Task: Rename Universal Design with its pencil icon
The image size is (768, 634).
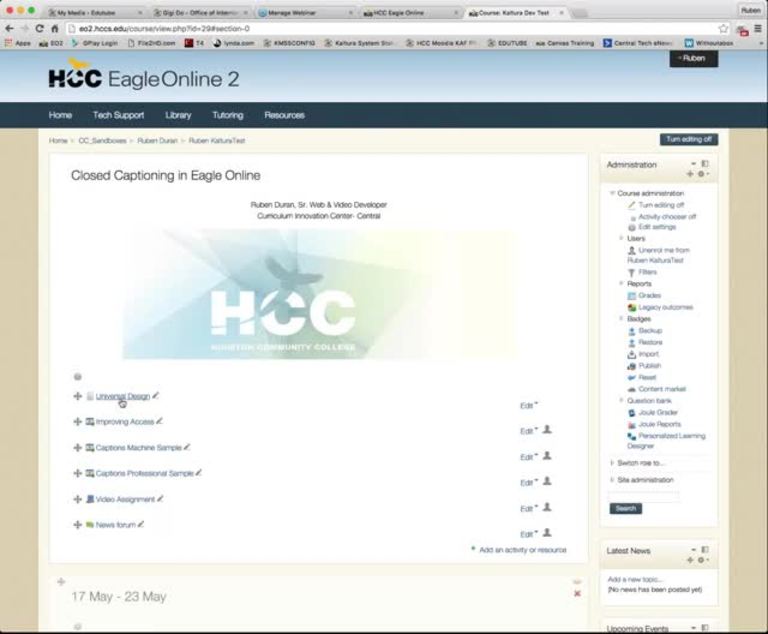Action: 156,395
